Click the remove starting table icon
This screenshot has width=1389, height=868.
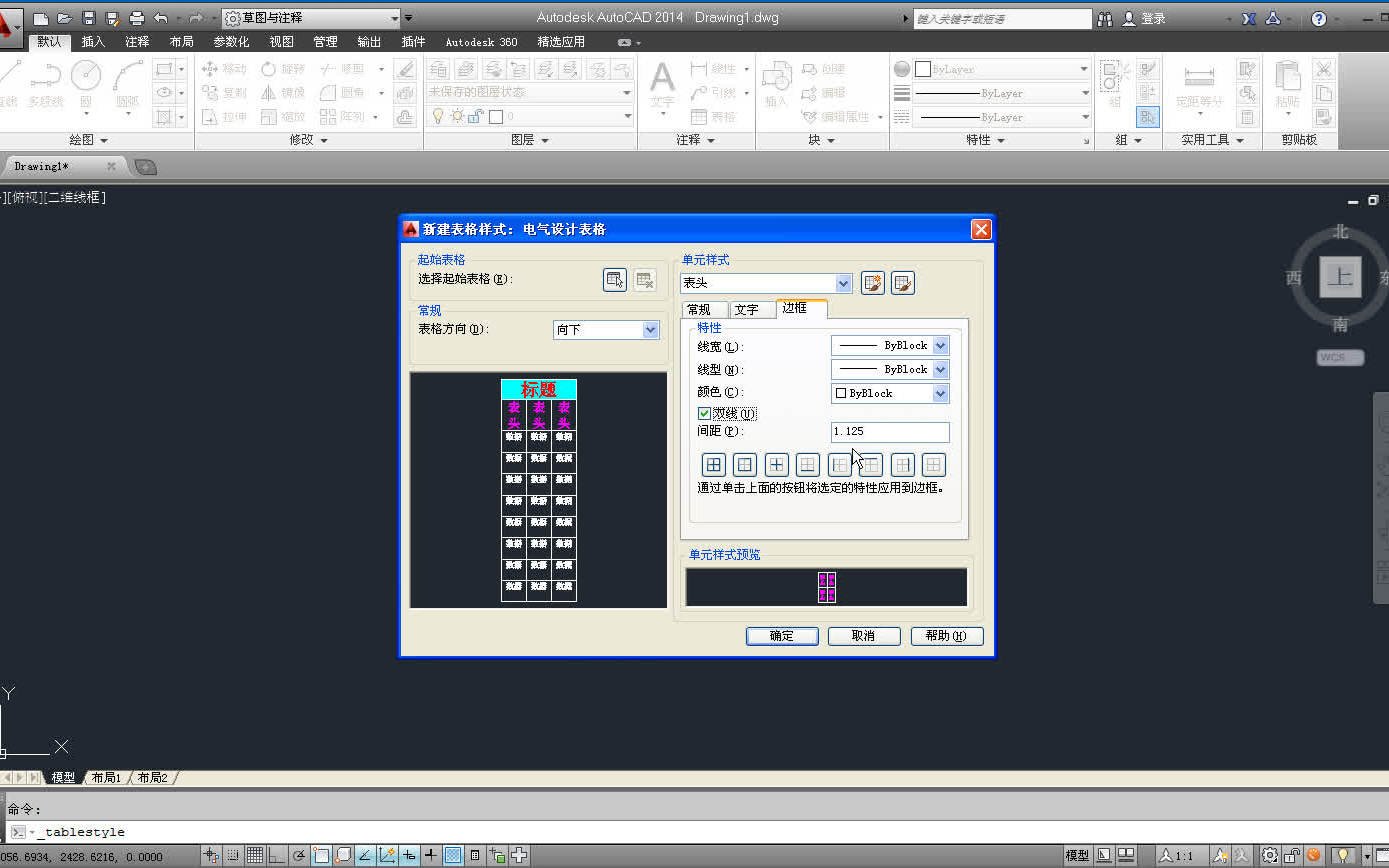(x=645, y=280)
